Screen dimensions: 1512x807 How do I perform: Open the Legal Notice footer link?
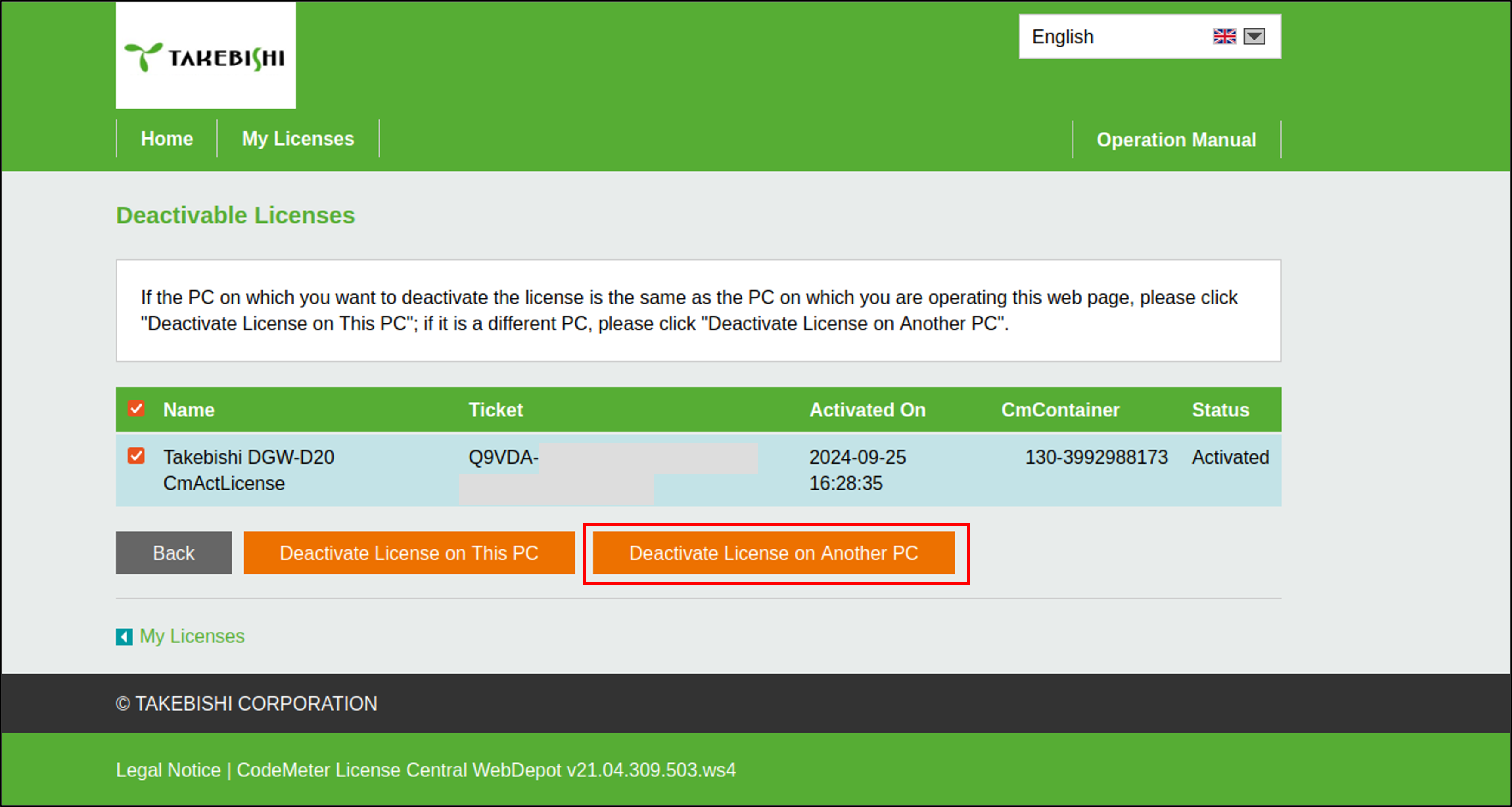[x=168, y=770]
